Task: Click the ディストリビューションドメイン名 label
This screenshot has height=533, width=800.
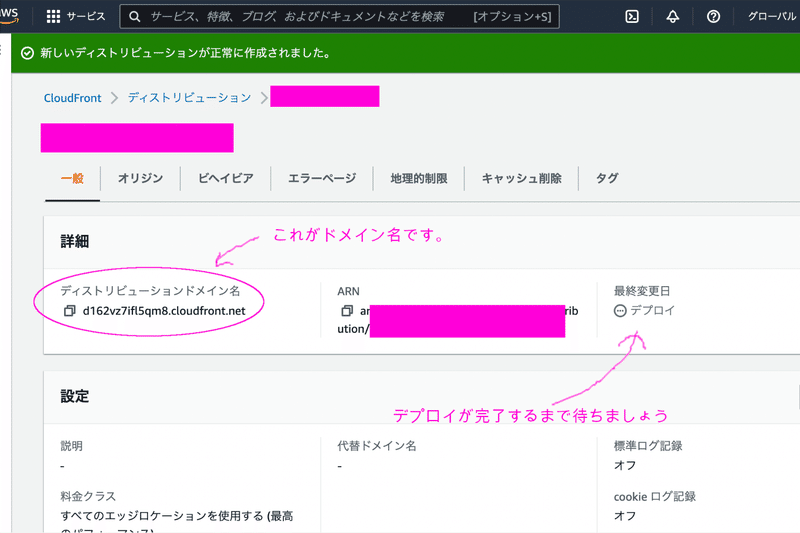Action: point(150,291)
